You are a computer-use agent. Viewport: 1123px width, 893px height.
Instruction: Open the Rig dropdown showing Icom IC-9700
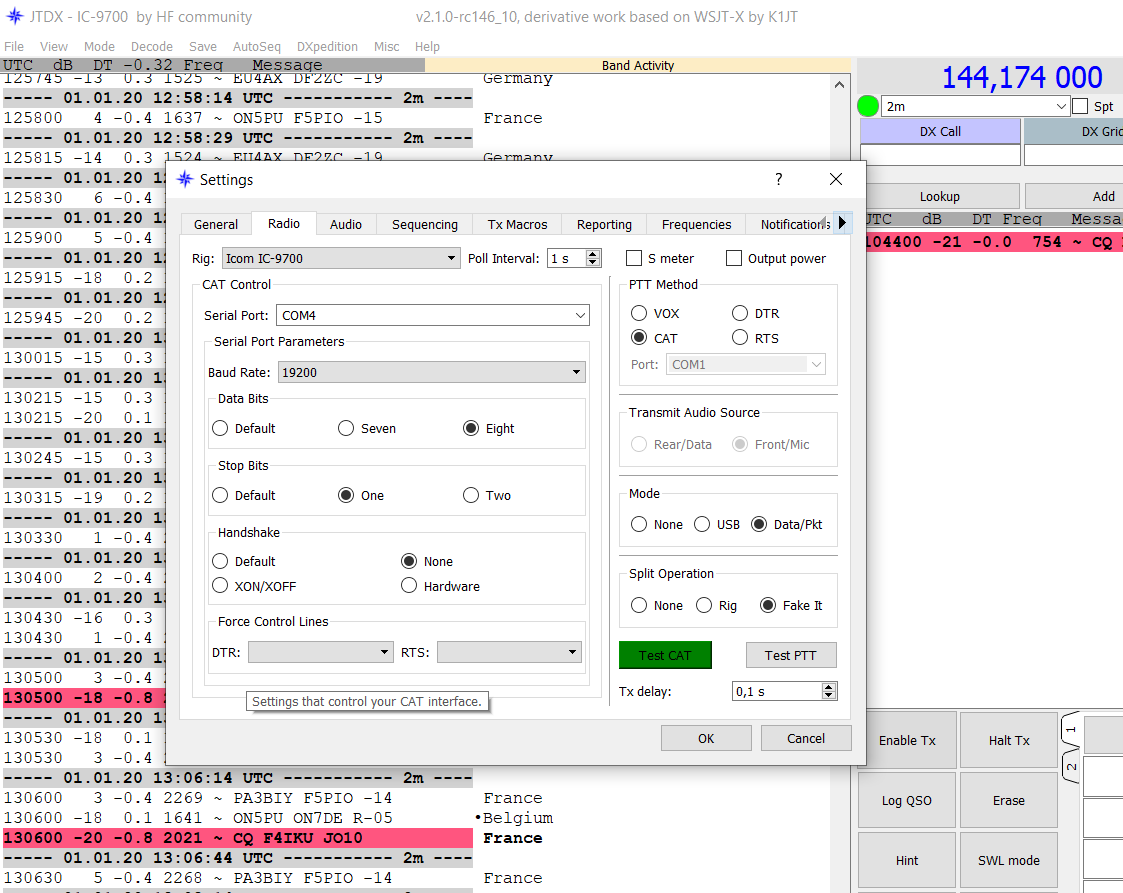click(x=341, y=259)
